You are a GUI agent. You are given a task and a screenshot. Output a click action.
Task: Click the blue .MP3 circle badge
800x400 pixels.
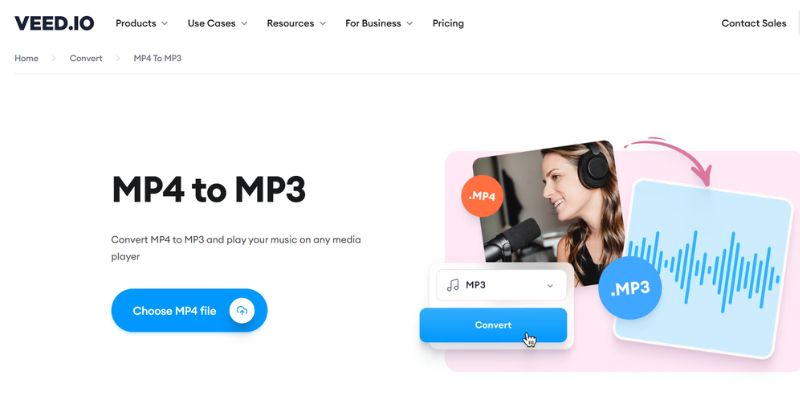pyautogui.click(x=630, y=288)
